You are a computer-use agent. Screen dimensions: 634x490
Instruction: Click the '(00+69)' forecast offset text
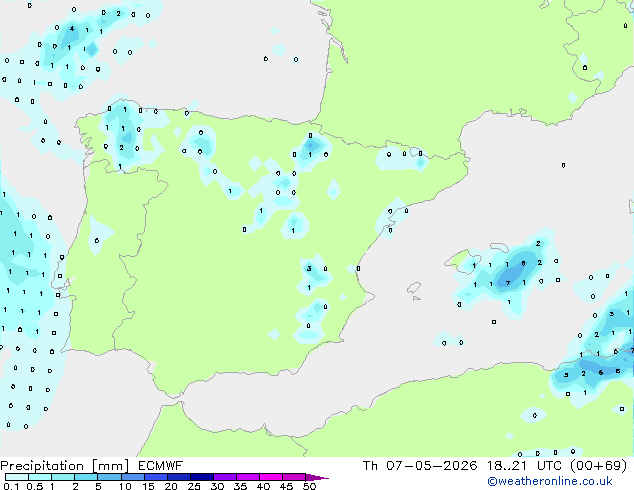tap(598, 466)
